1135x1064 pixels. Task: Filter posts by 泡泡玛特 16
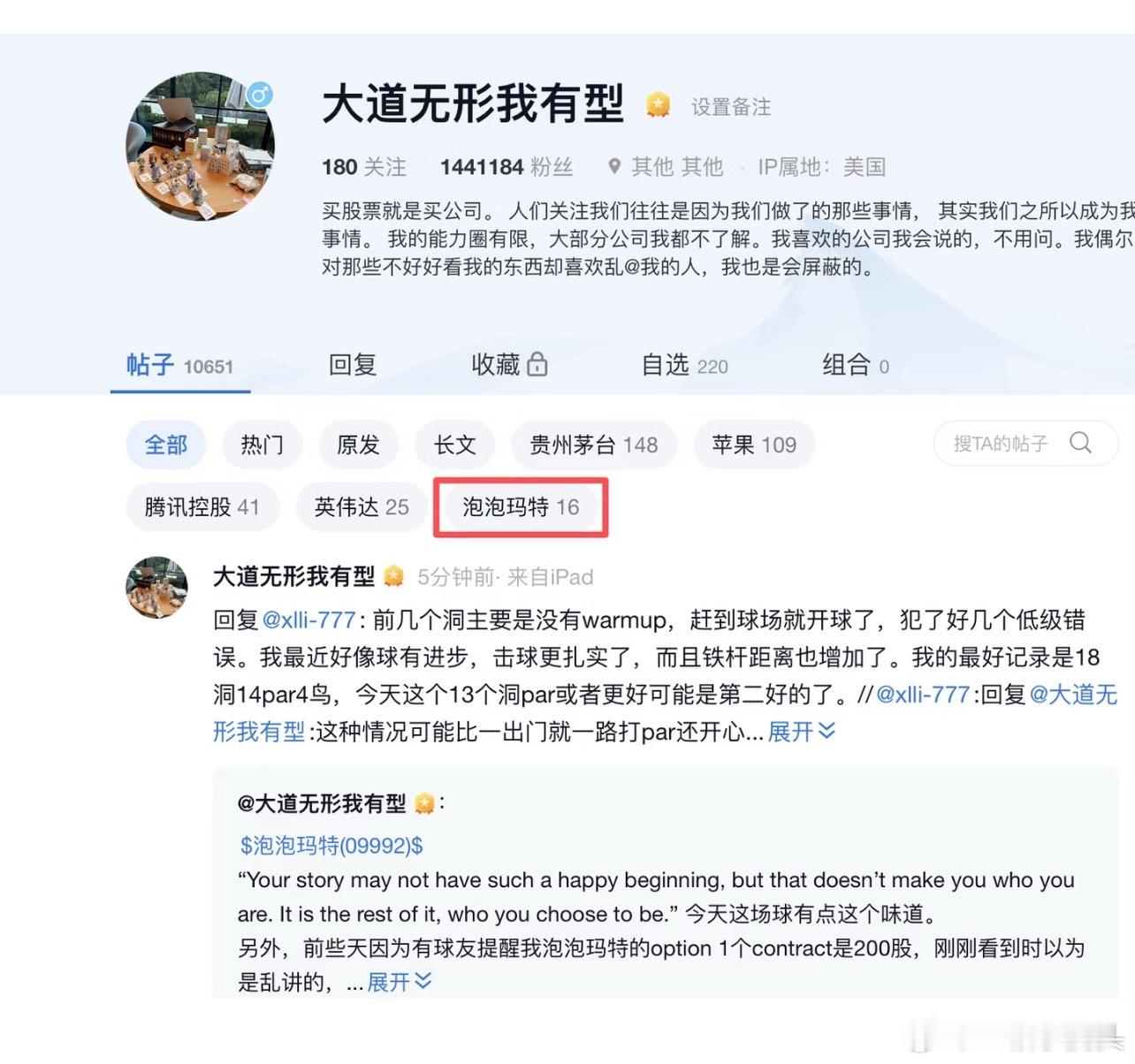pos(521,507)
